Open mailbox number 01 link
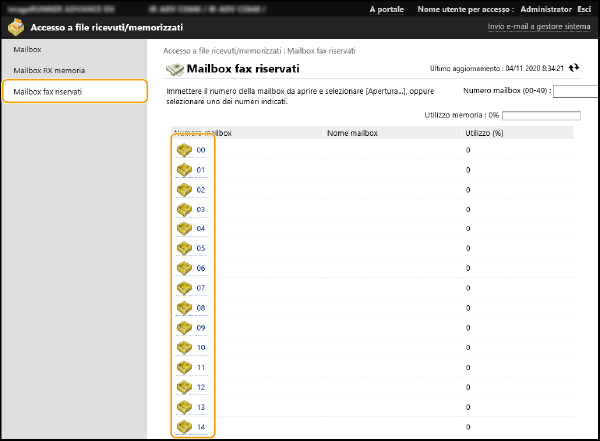Screen dimensions: 600x441 [201, 170]
